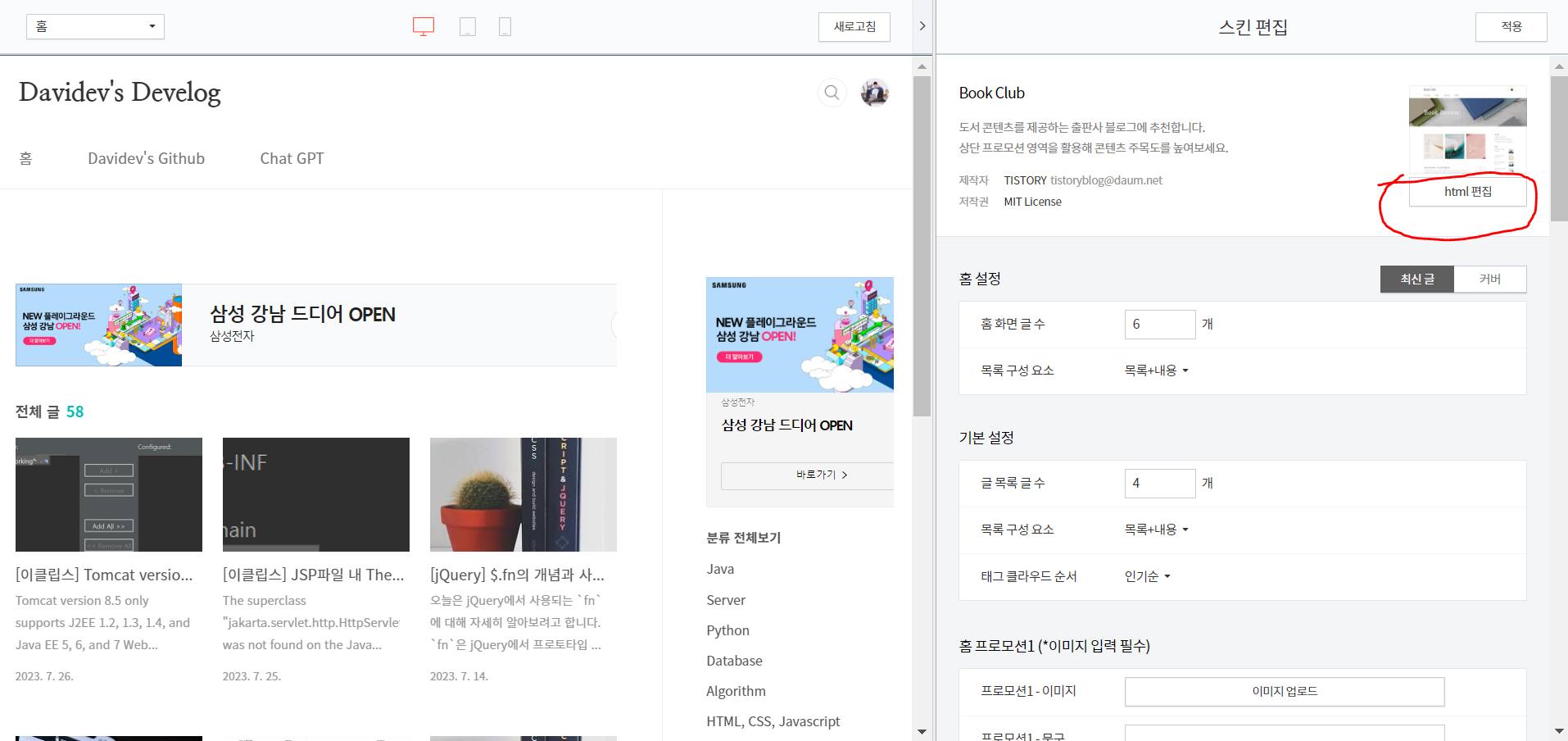Image resolution: width=1568 pixels, height=741 pixels.
Task: Open the profile avatar in blog header
Action: pyautogui.click(x=875, y=93)
